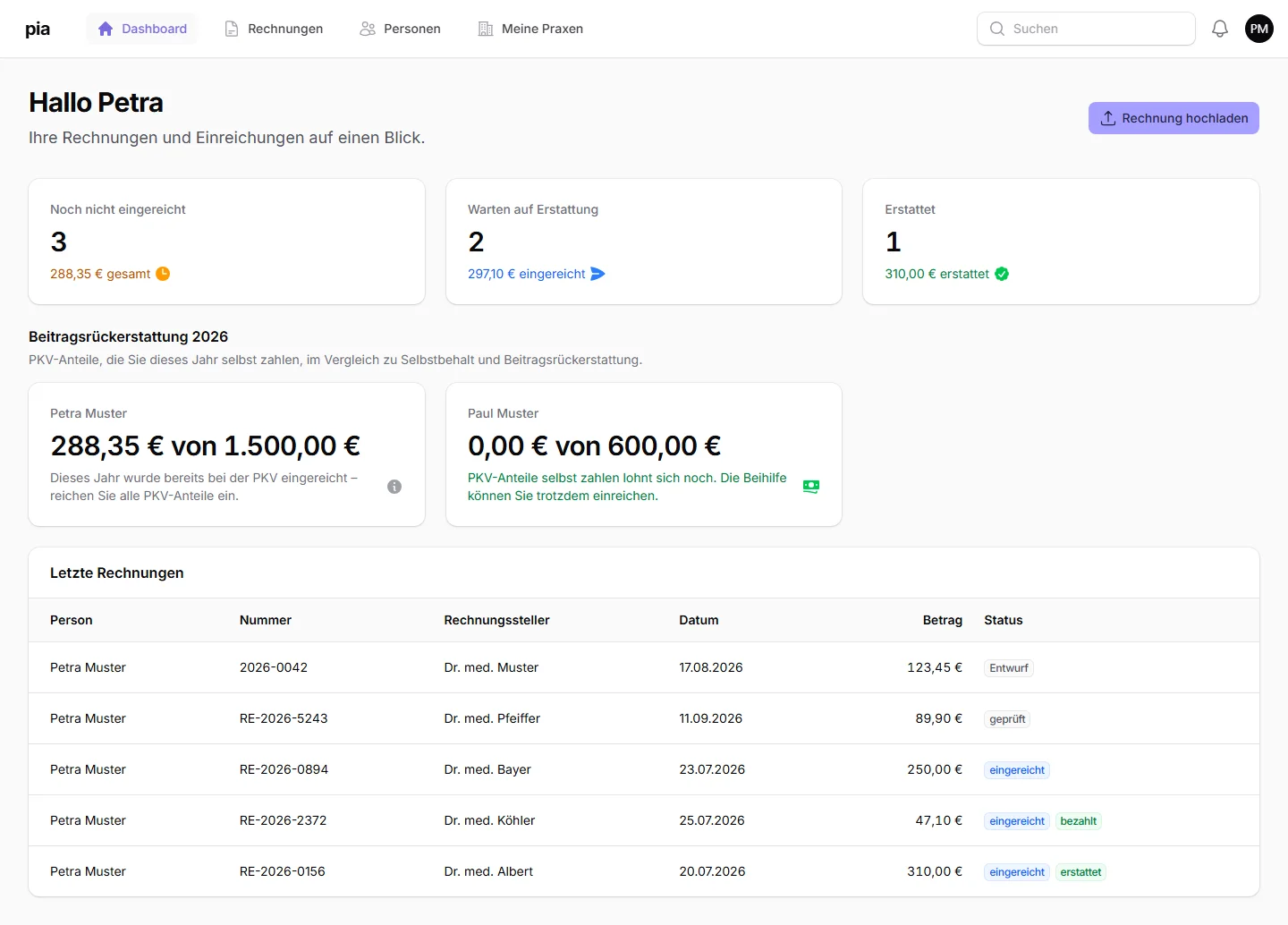Click the erstattet status badge
This screenshot has width=1288, height=925.
click(1080, 872)
